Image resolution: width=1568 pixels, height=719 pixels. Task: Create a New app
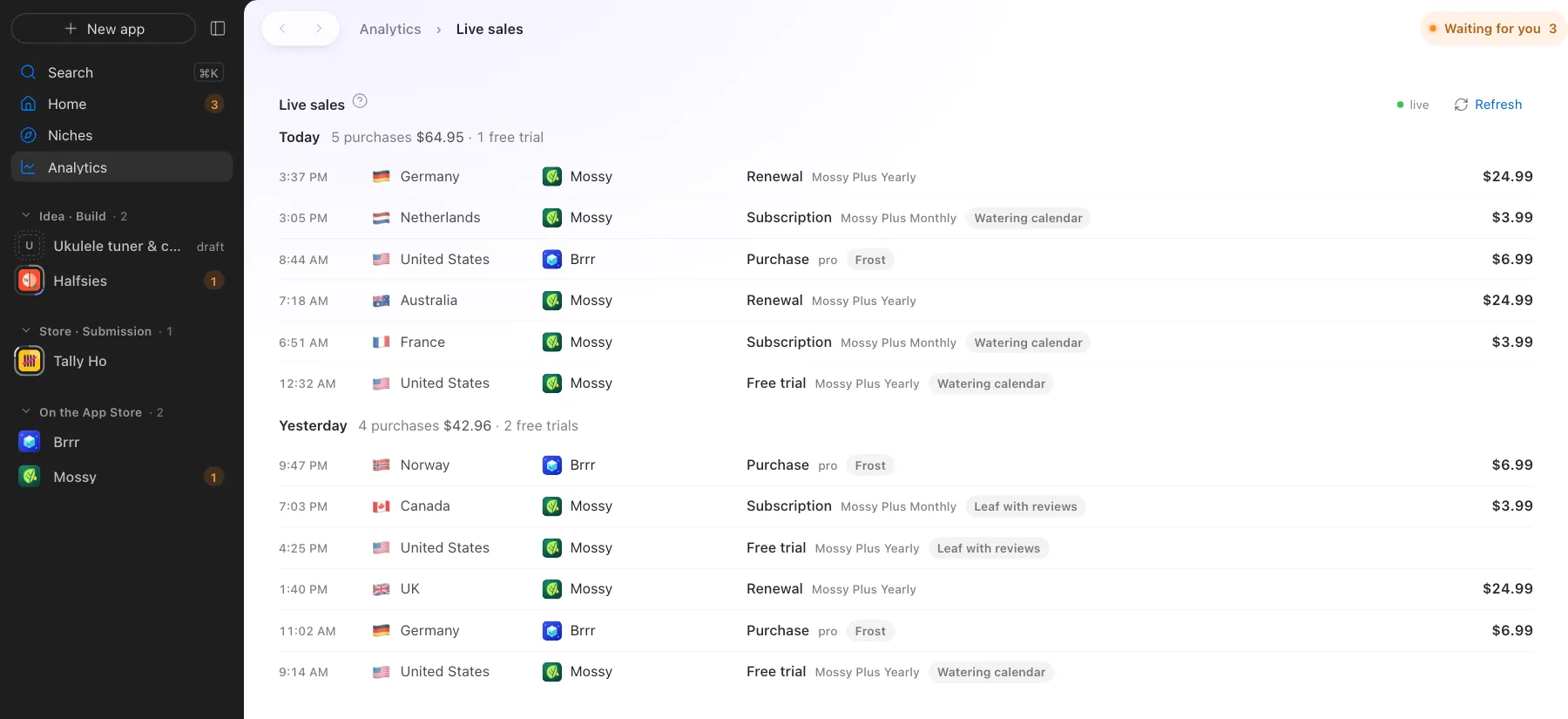104,29
